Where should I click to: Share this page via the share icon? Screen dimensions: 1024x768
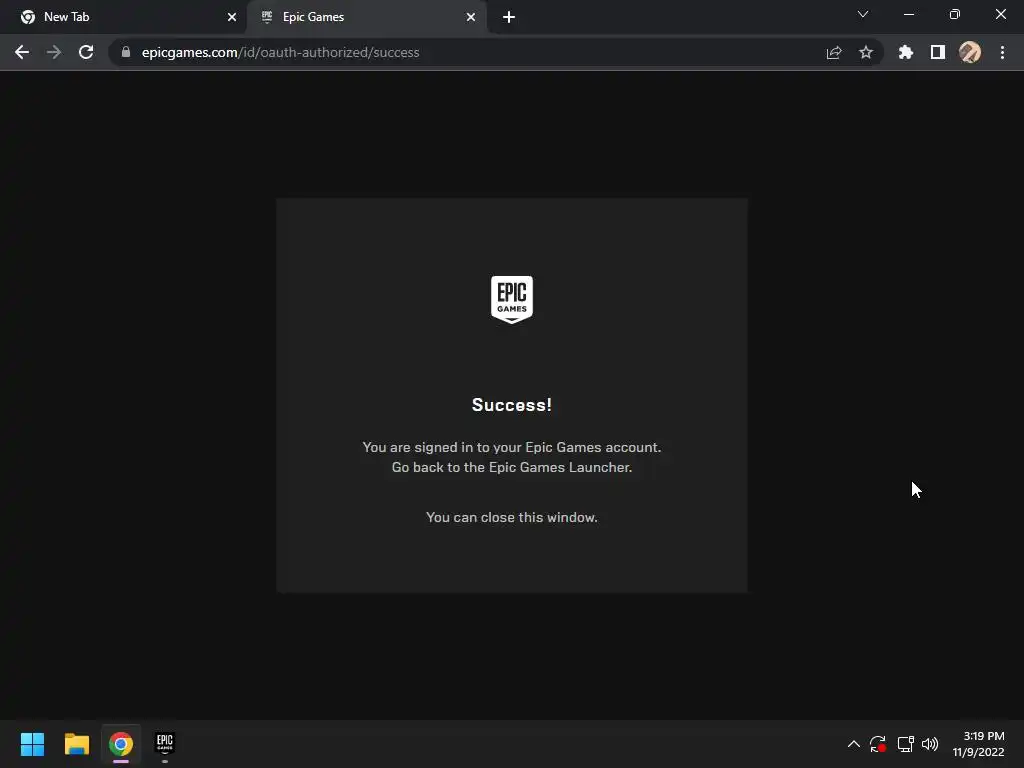coord(834,52)
